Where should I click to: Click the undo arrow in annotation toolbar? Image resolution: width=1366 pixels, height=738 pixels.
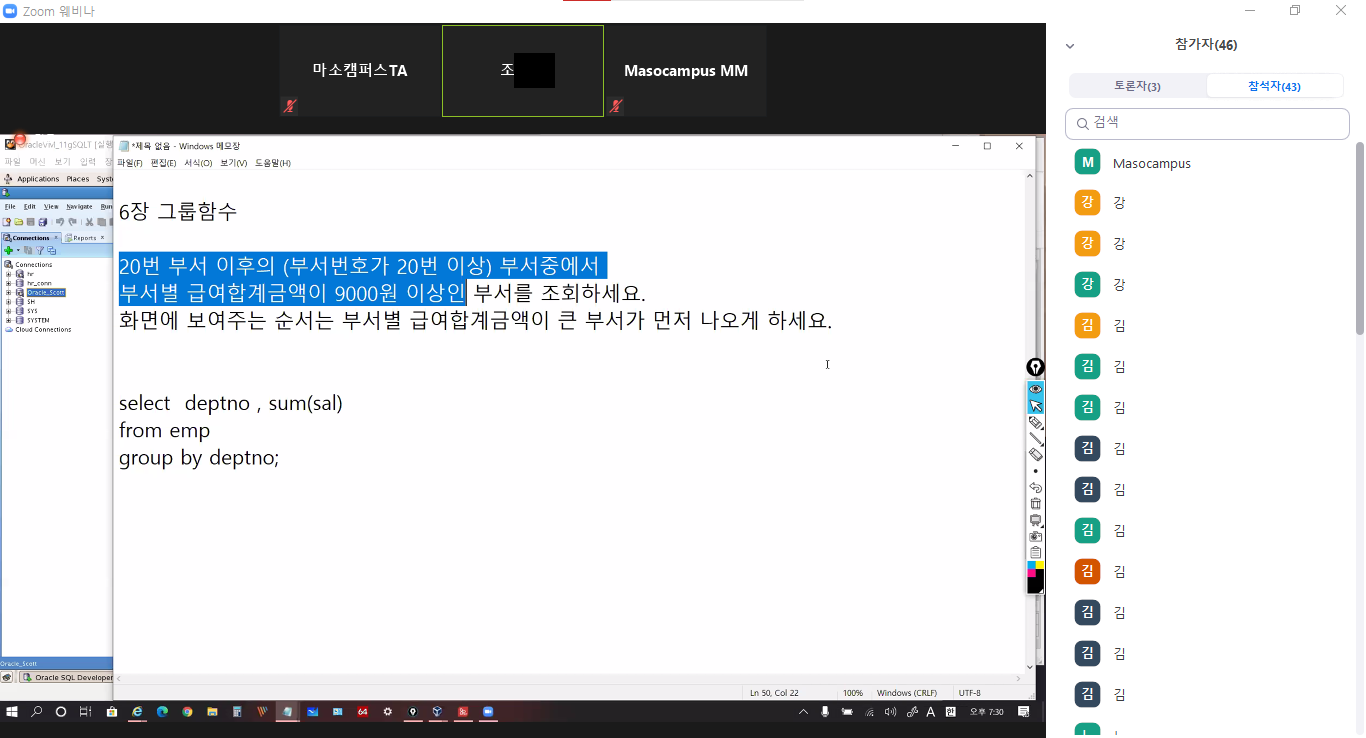pyautogui.click(x=1035, y=487)
